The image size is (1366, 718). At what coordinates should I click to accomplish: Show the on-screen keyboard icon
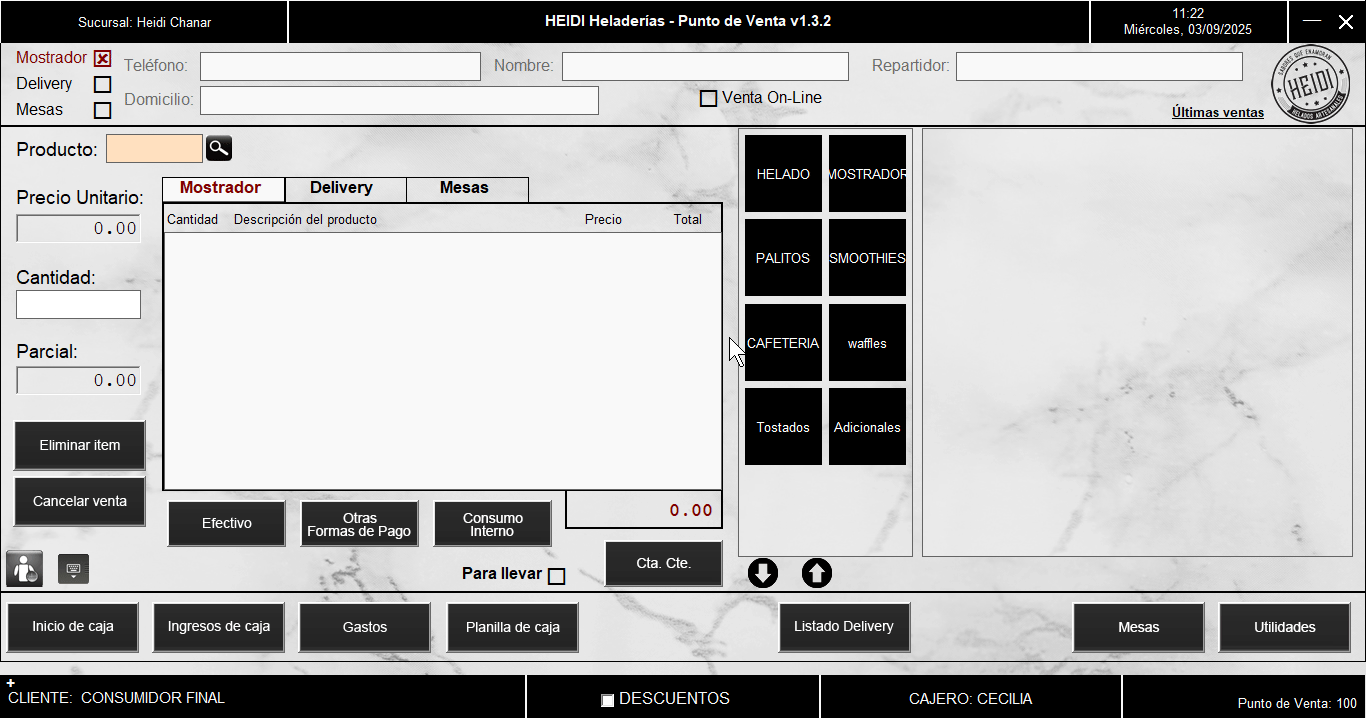click(73, 569)
